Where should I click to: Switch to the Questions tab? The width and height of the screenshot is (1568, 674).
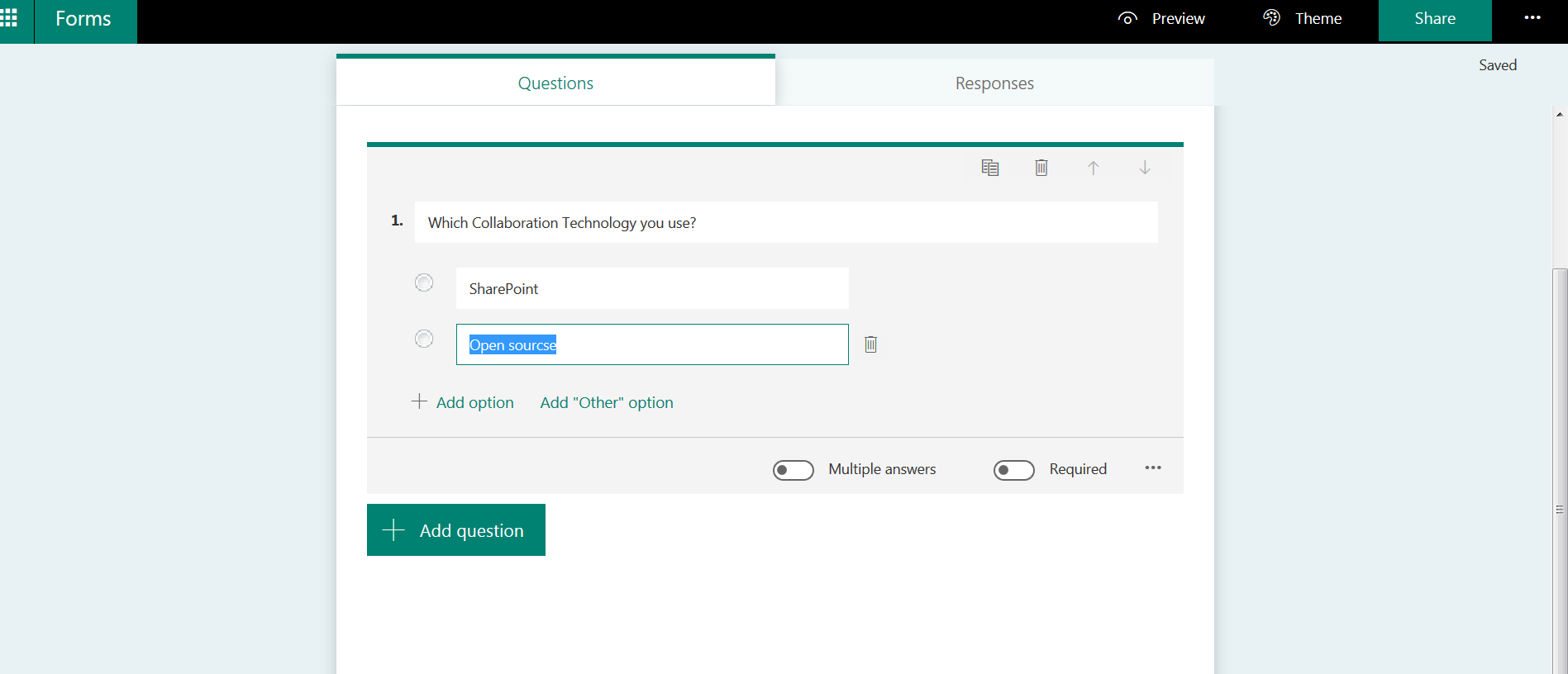click(x=555, y=83)
